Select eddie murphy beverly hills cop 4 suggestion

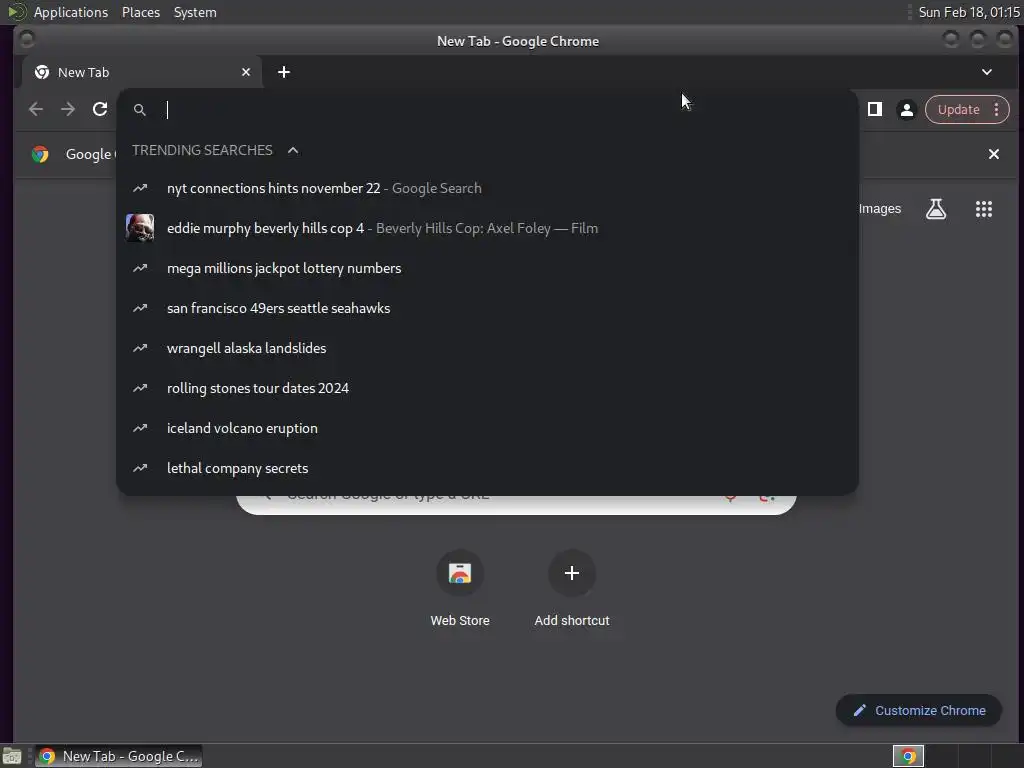pos(487,228)
